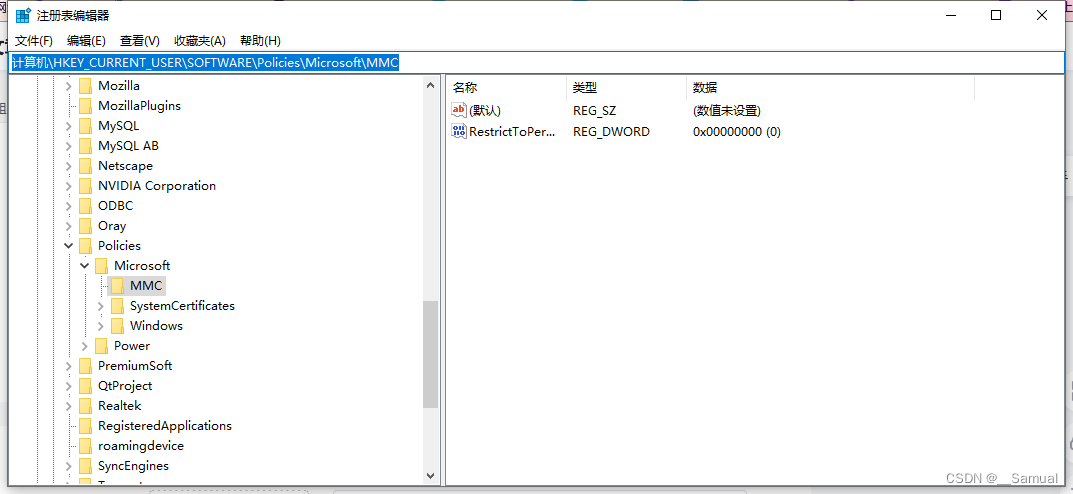Click the Policies folder icon
This screenshot has height=494, width=1073.
85,246
